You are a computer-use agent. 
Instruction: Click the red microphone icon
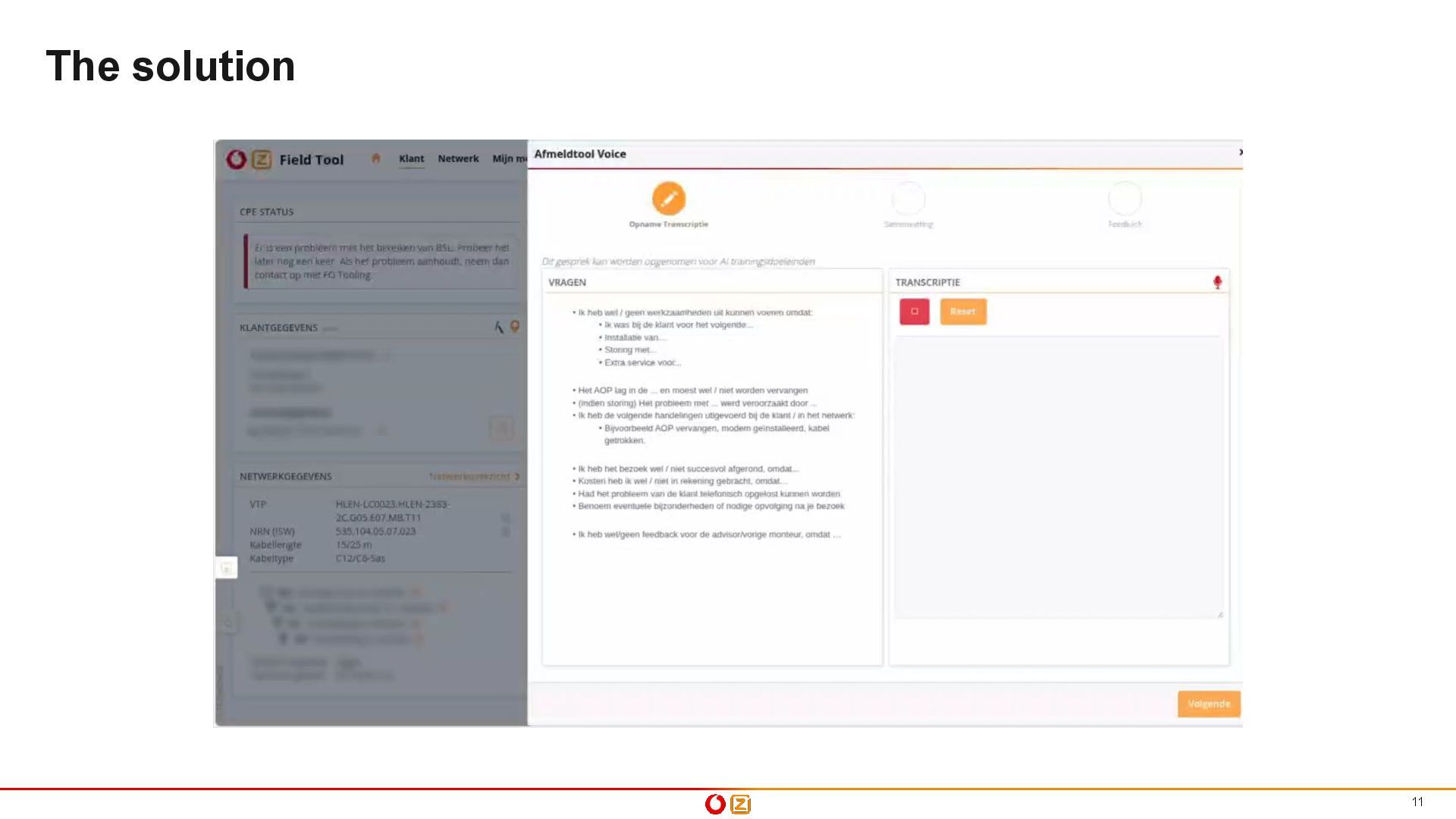point(1217,282)
